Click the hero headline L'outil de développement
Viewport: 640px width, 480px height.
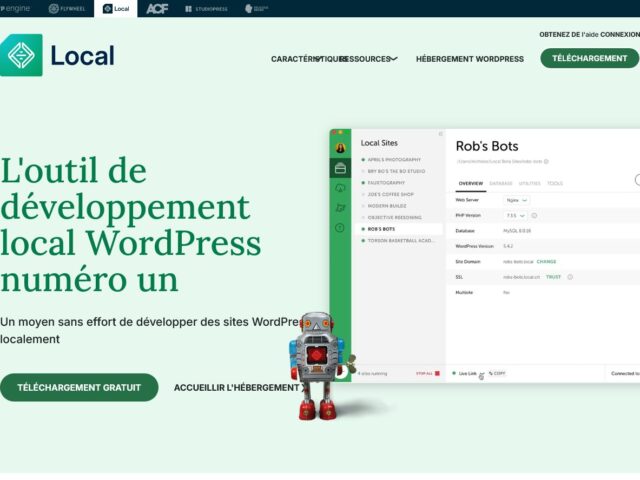[131, 224]
